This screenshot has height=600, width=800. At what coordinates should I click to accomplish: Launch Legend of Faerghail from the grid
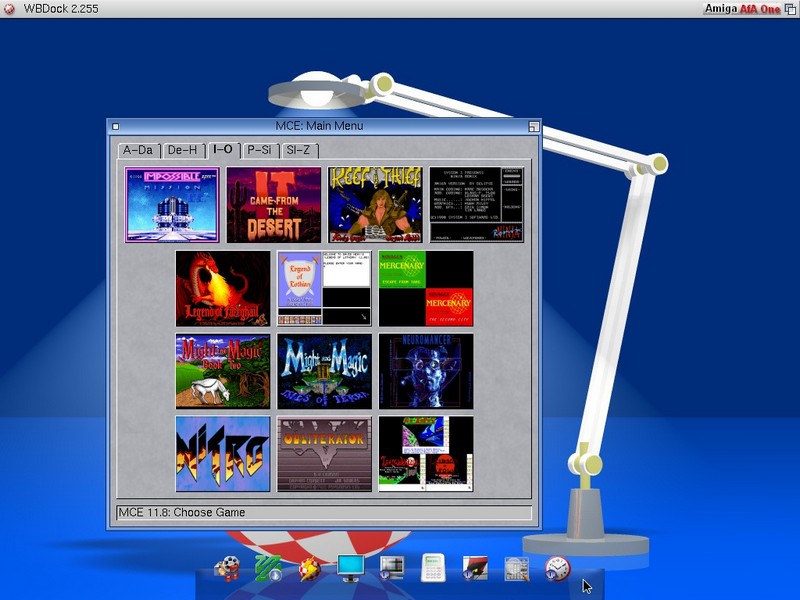tap(223, 288)
